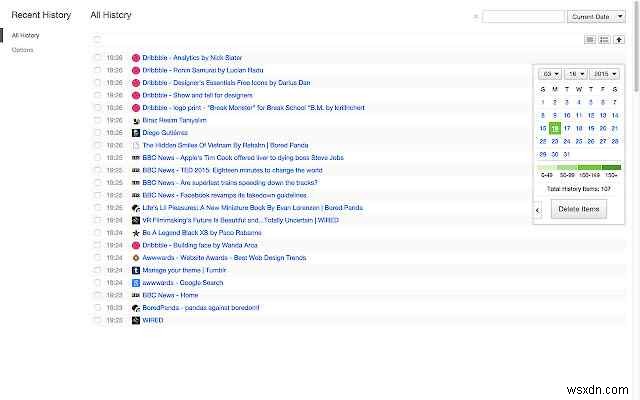This screenshot has height=400, width=640.
Task: Check the box for WIRED last row
Action: (x=97, y=320)
